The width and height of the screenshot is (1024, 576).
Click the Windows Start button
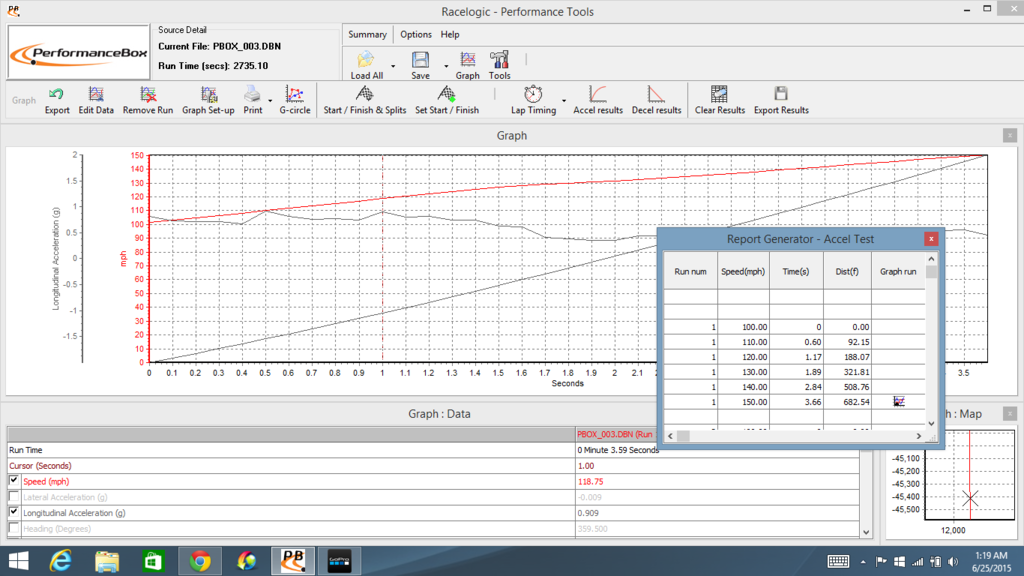tap(18, 561)
